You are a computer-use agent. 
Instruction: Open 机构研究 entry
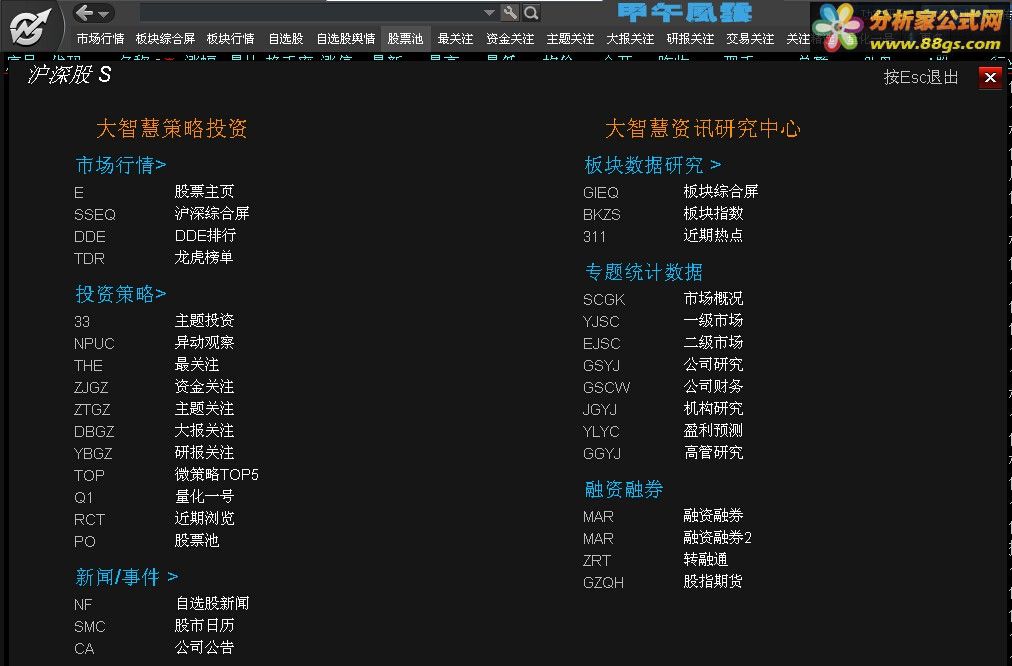(713, 409)
